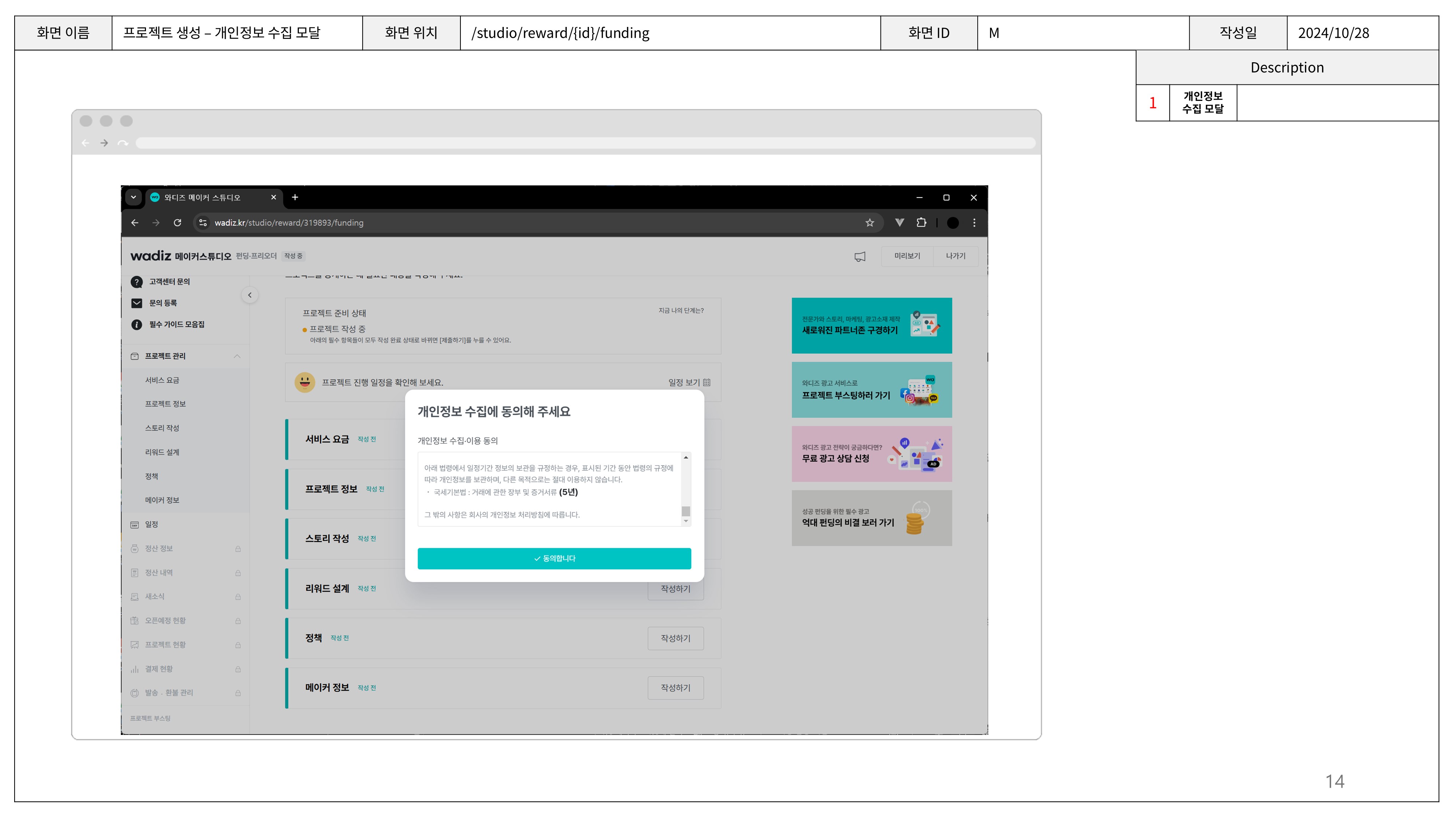Click the announcement megaphone icon in header
Viewport: 1456px width, 819px height.
pyautogui.click(x=860, y=257)
